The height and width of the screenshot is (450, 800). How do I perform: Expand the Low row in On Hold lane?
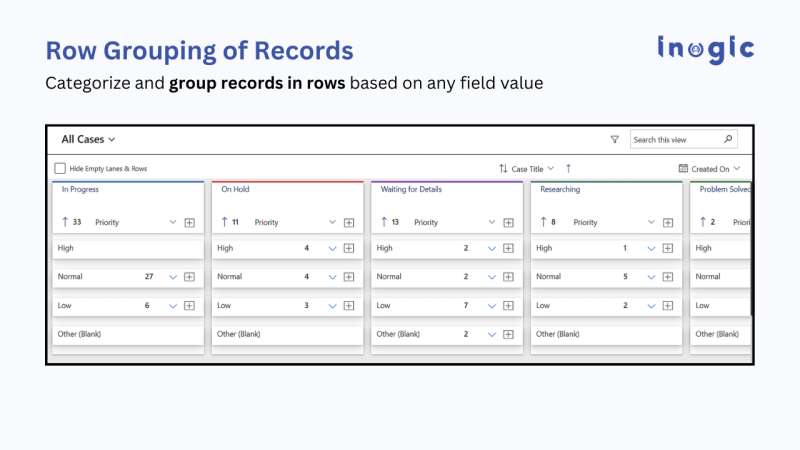click(x=332, y=306)
